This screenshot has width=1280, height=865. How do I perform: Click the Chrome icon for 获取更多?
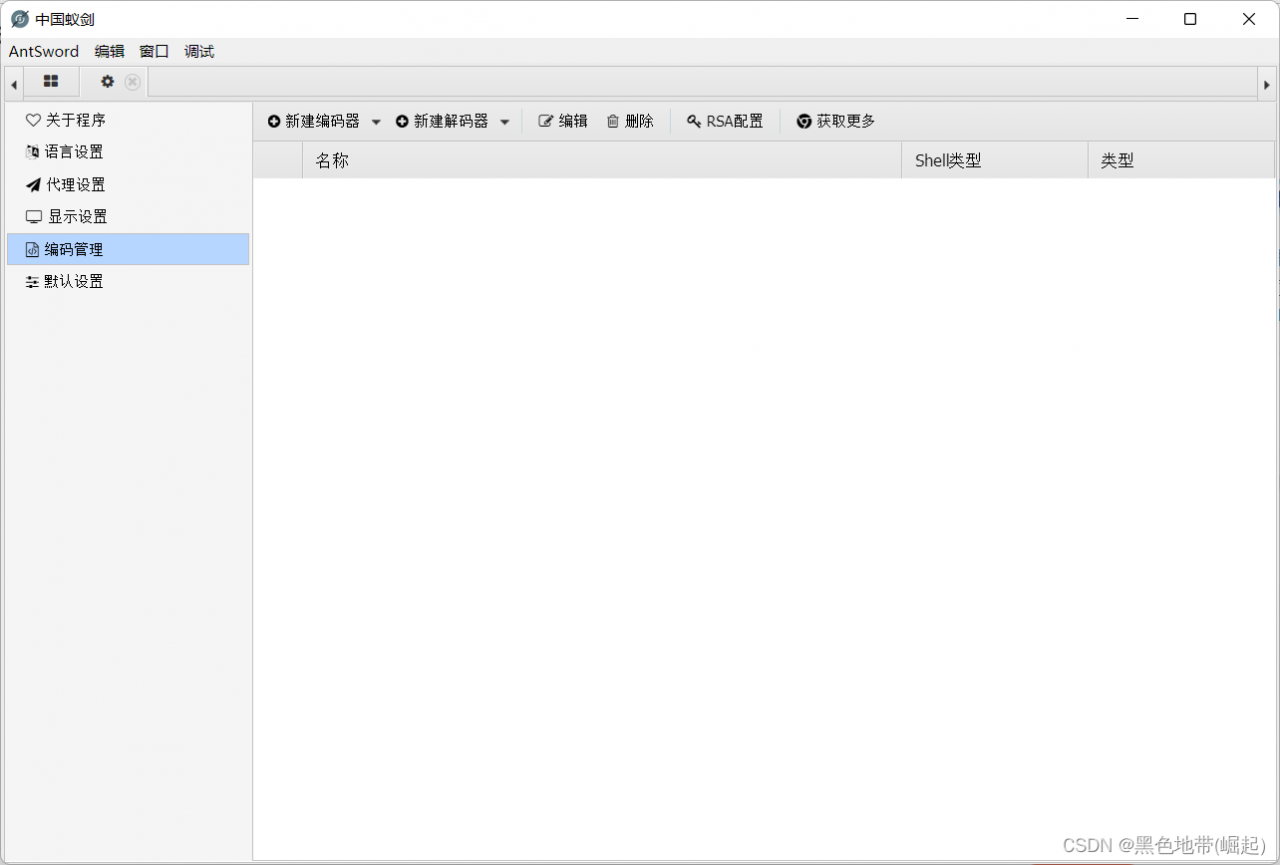click(x=804, y=121)
